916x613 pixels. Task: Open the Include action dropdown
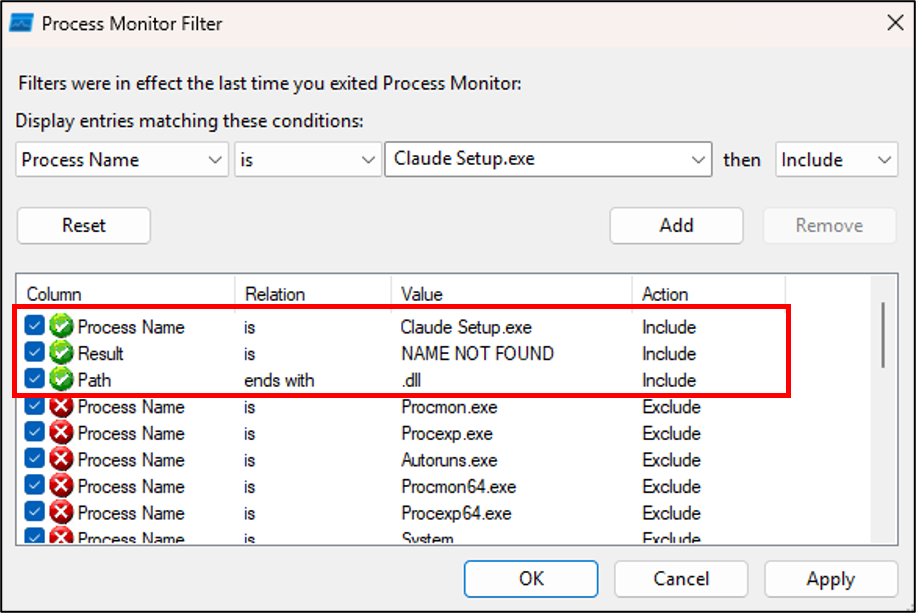pyautogui.click(x=836, y=160)
